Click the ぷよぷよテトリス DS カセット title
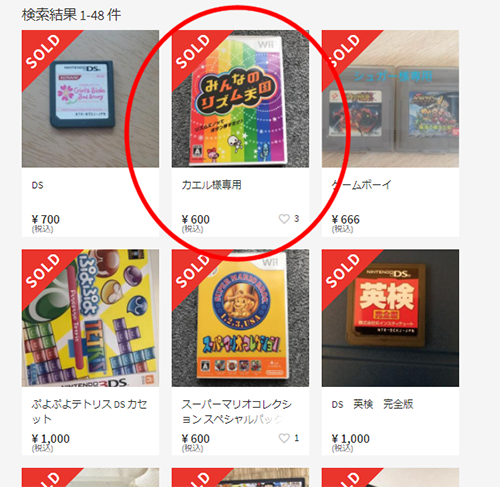This screenshot has height=487, width=500. pos(89,411)
